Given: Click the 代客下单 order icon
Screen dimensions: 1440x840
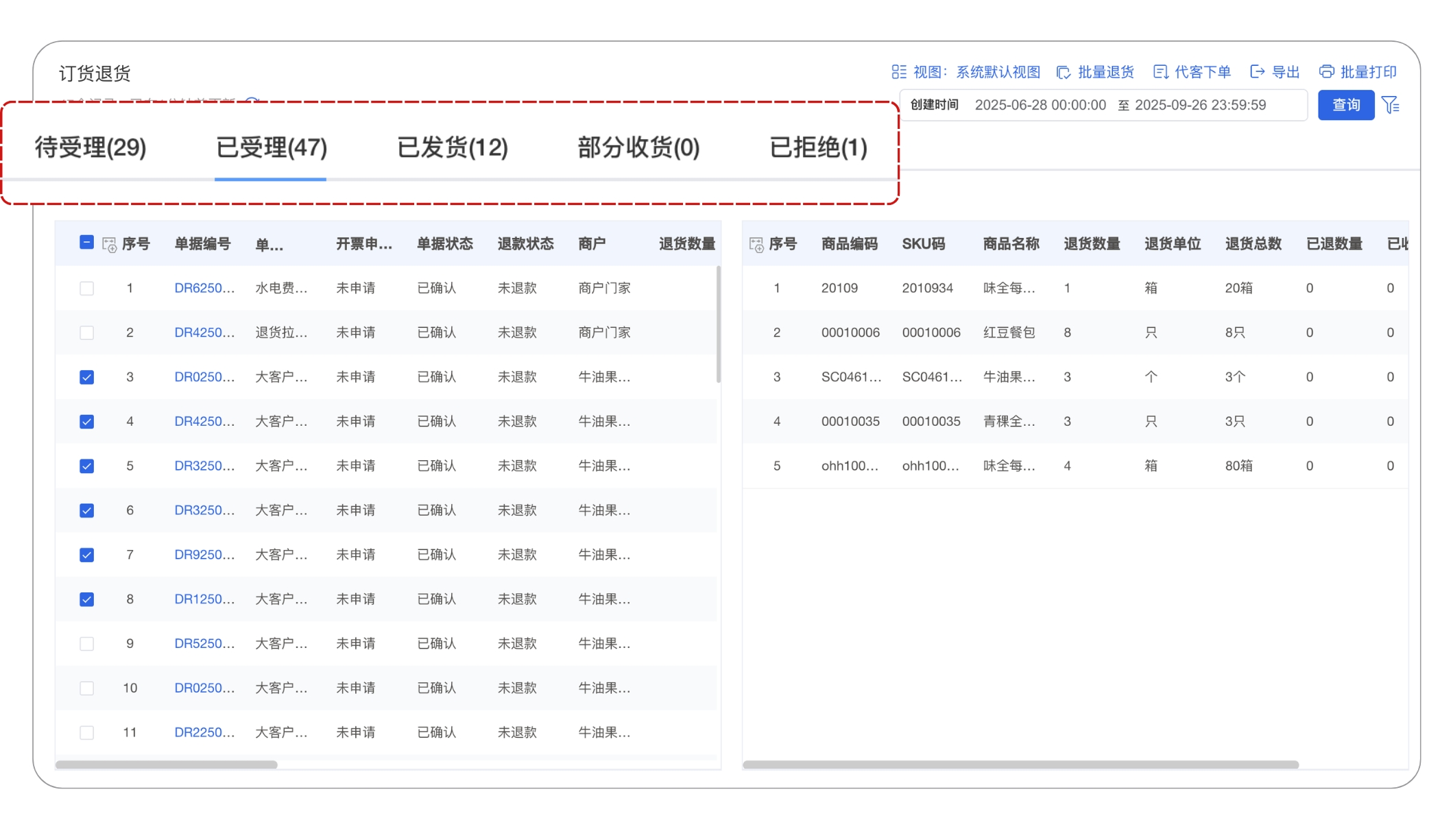Looking at the screenshot, I should (x=1160, y=72).
